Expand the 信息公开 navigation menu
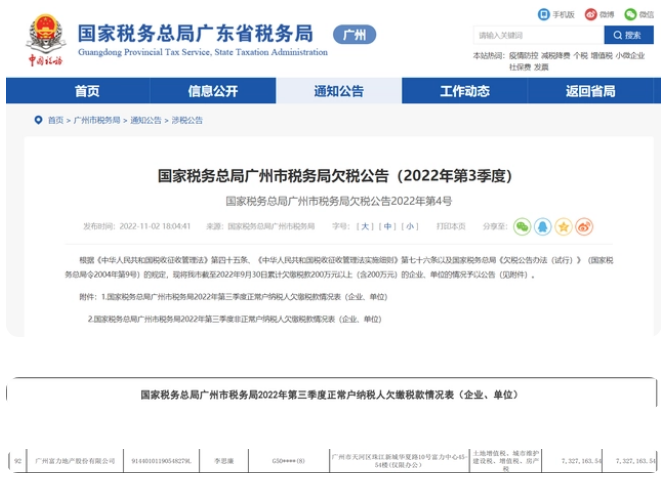The height and width of the screenshot is (478, 661). 213,91
